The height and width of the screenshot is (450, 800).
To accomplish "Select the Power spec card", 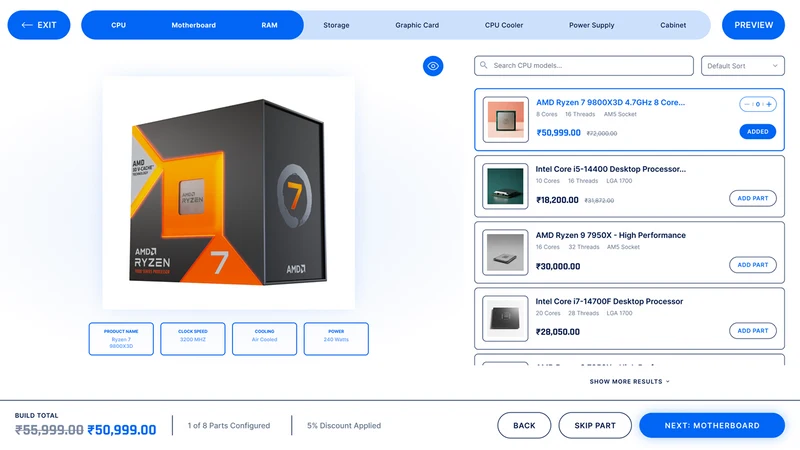I will (336, 339).
